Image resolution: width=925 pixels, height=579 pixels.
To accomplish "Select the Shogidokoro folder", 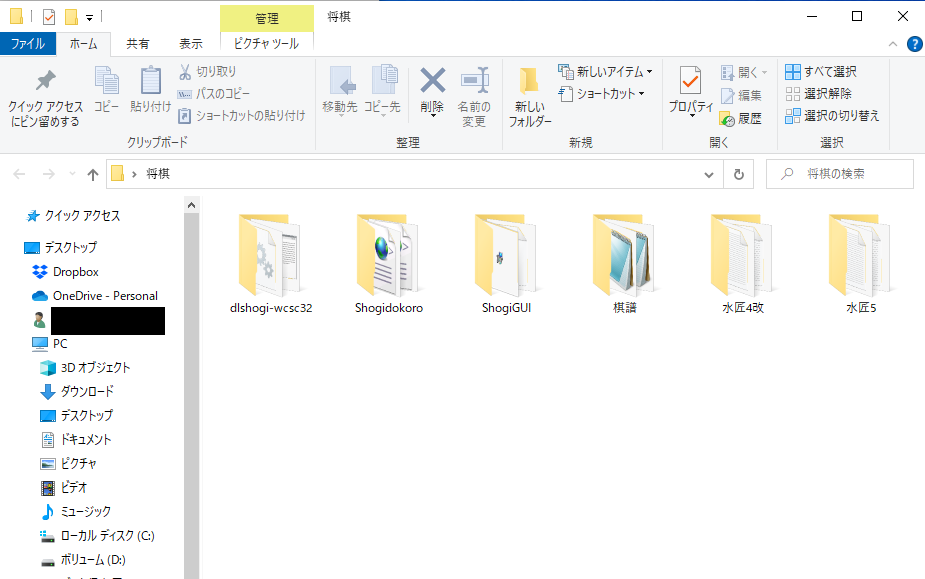I will coord(389,264).
